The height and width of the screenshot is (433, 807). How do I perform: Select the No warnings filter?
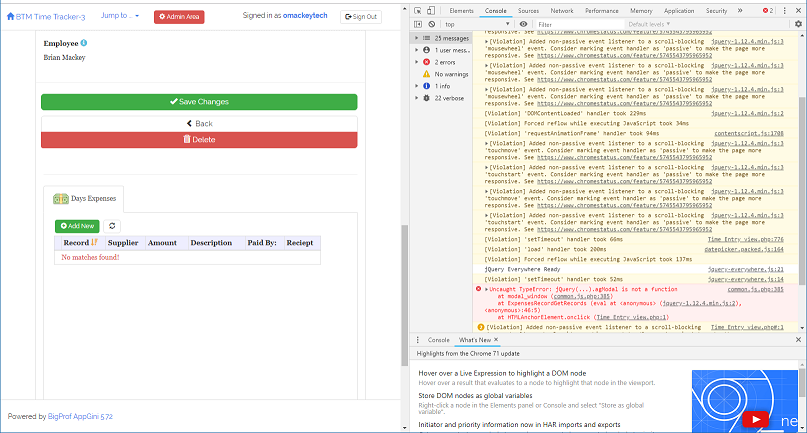click(x=446, y=74)
